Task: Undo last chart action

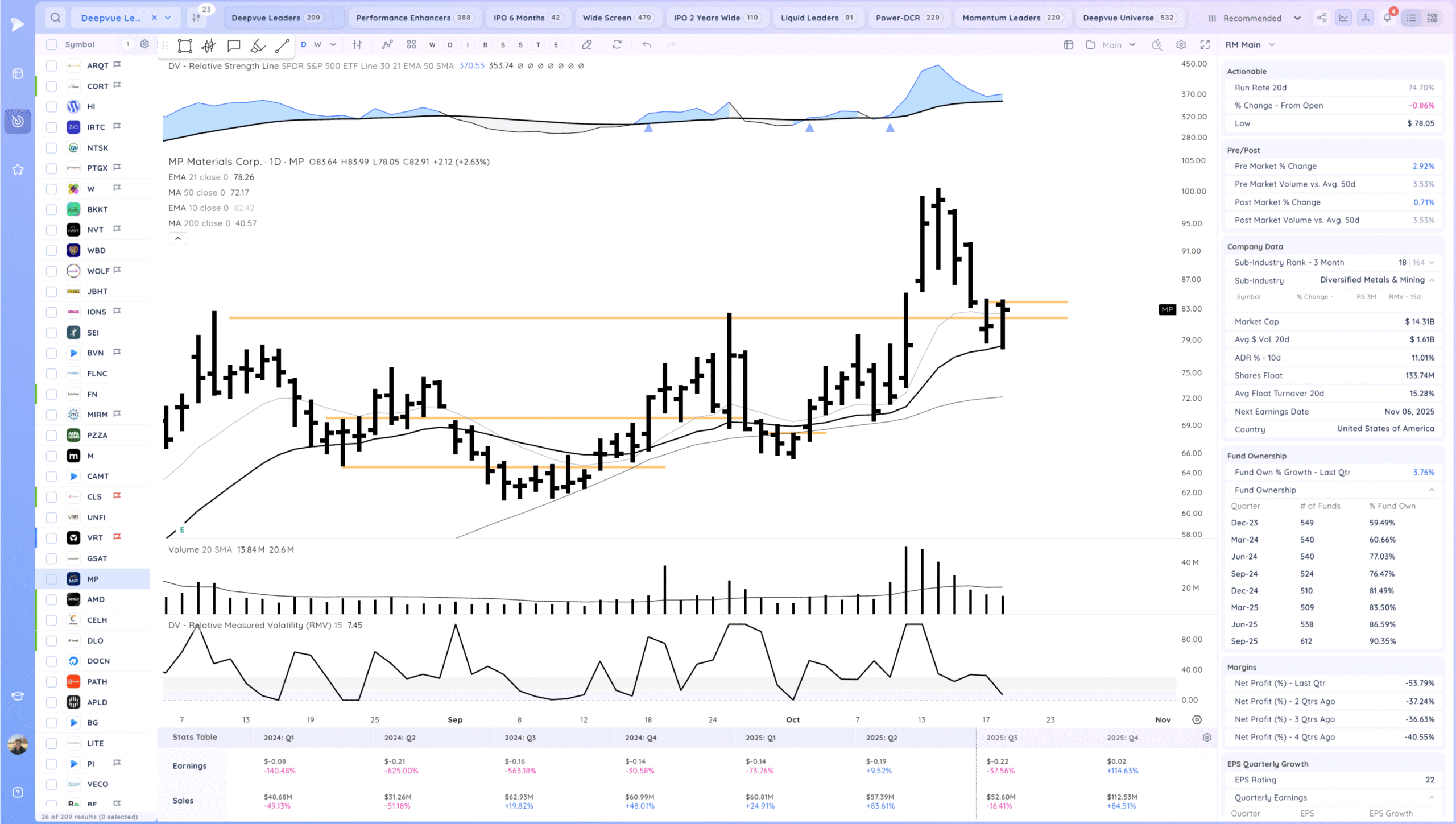Action: coord(647,44)
